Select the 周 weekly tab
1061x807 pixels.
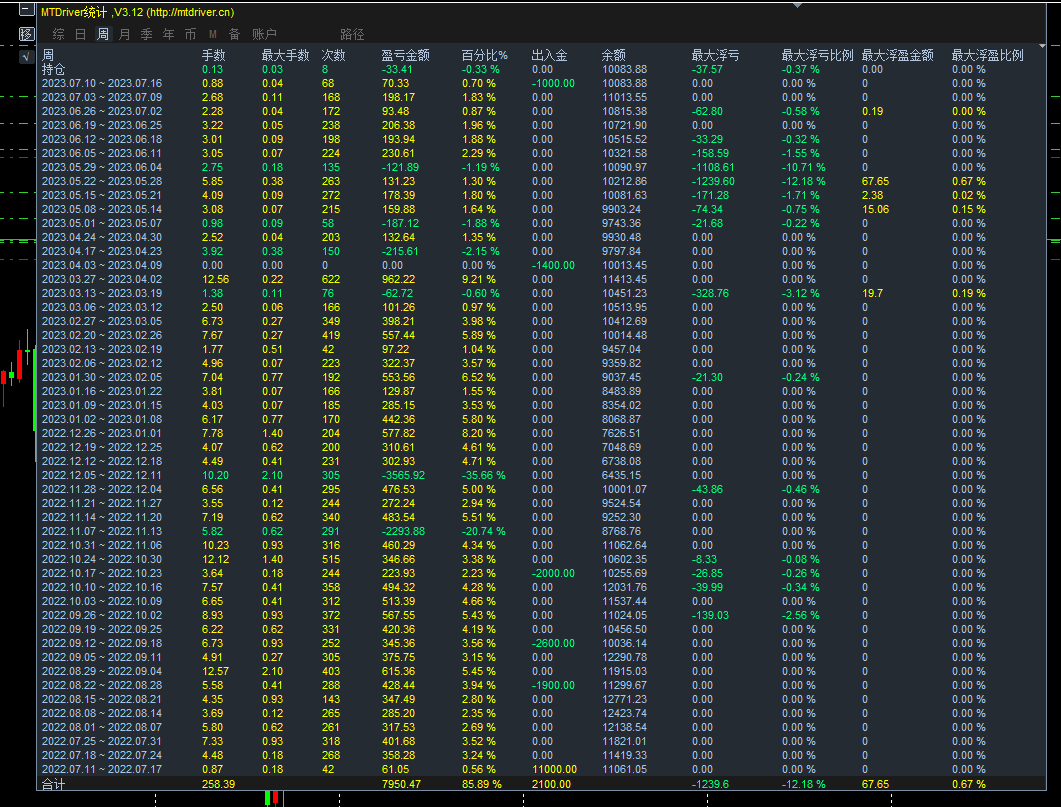[103, 34]
